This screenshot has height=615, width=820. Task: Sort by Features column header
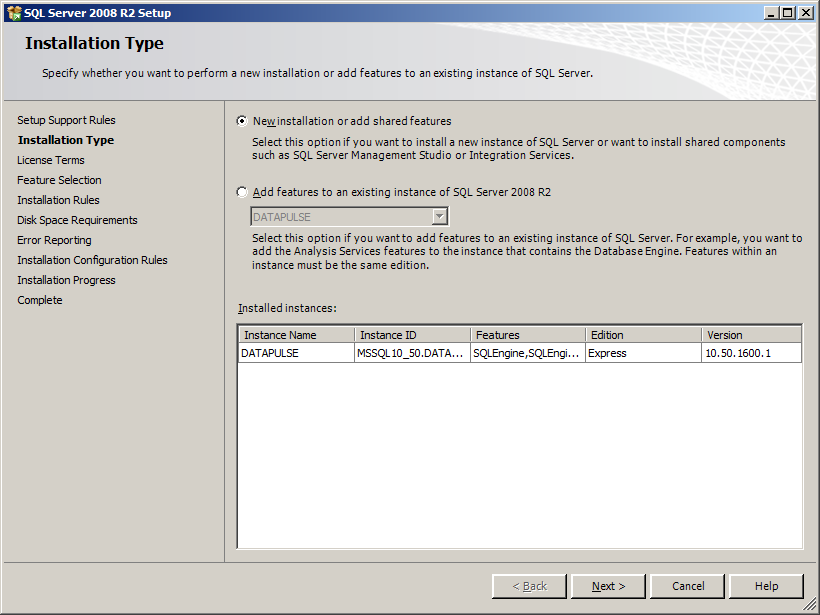click(528, 335)
